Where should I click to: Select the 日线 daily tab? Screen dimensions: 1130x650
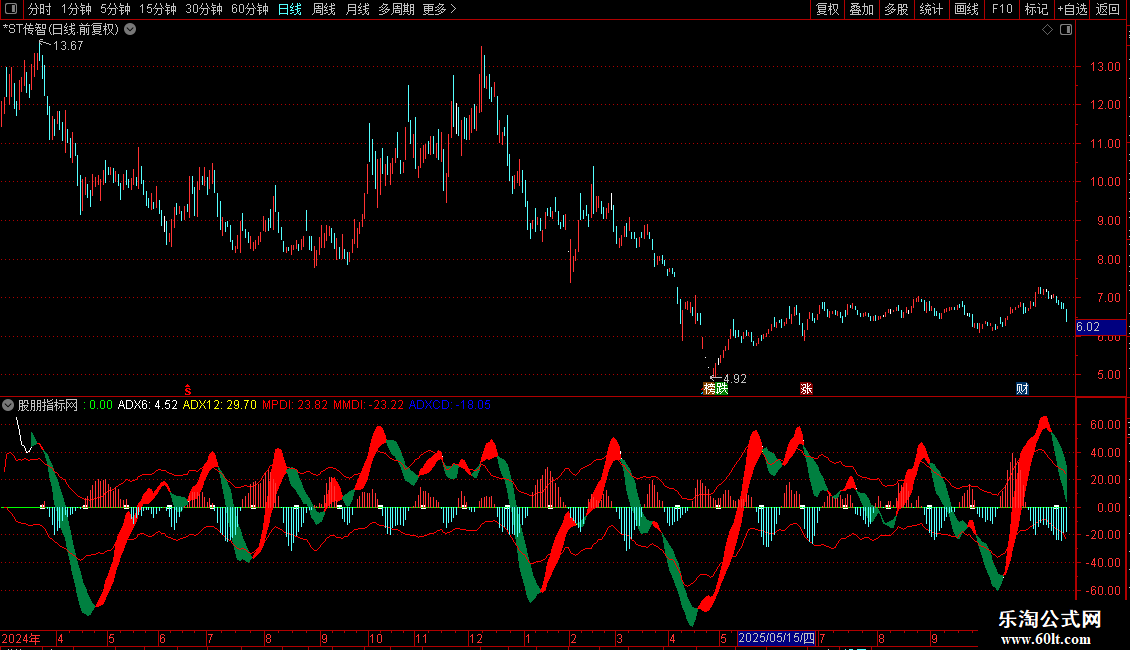[290, 9]
